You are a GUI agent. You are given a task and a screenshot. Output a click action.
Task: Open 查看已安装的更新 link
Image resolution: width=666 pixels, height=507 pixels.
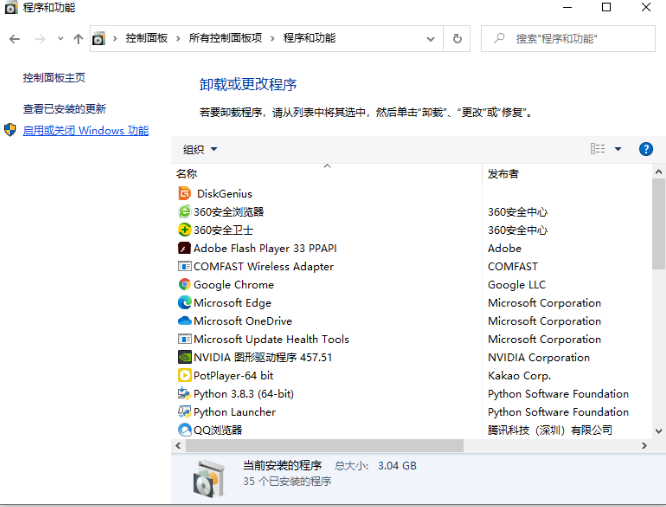click(x=64, y=109)
